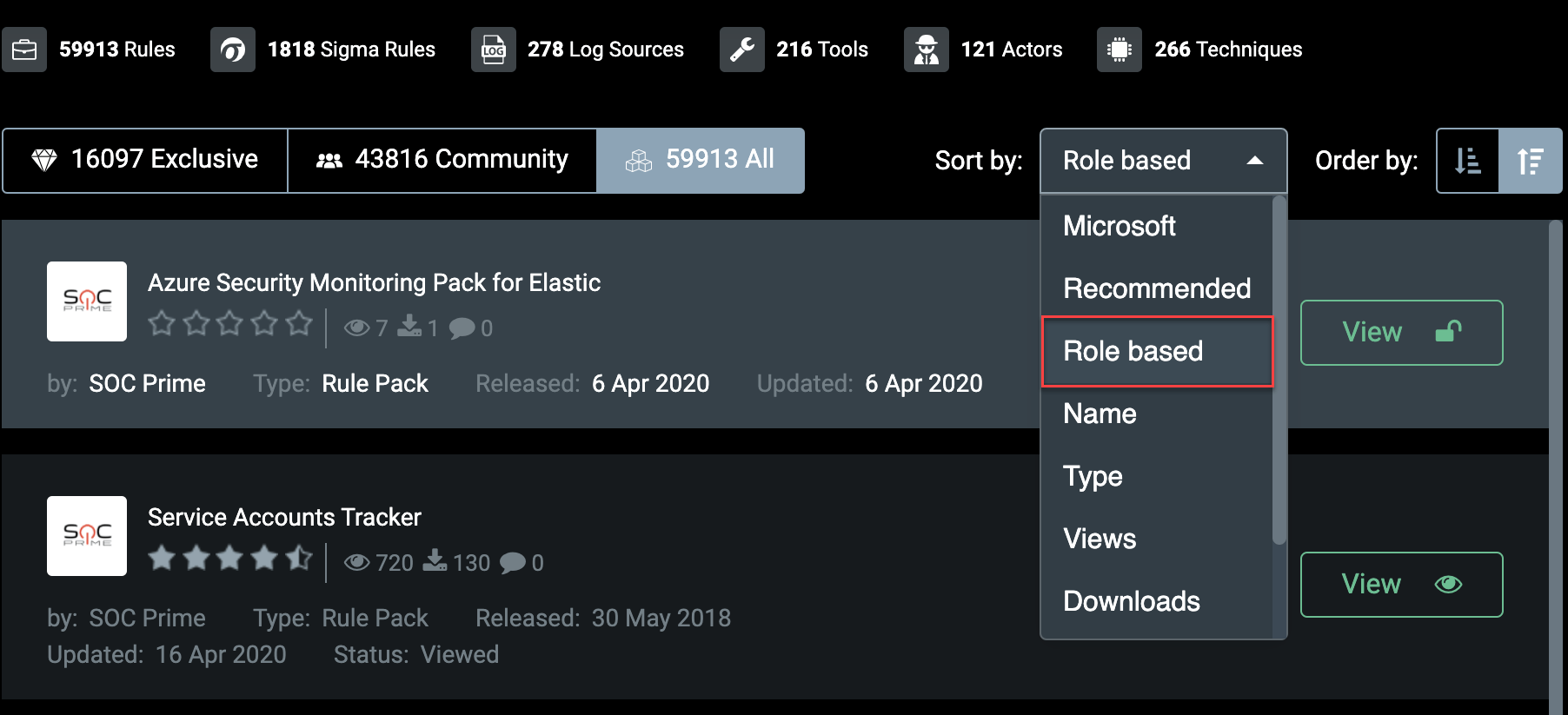The image size is (1568, 715).
Task: Choose Recommended in the sort list
Action: tap(1157, 288)
